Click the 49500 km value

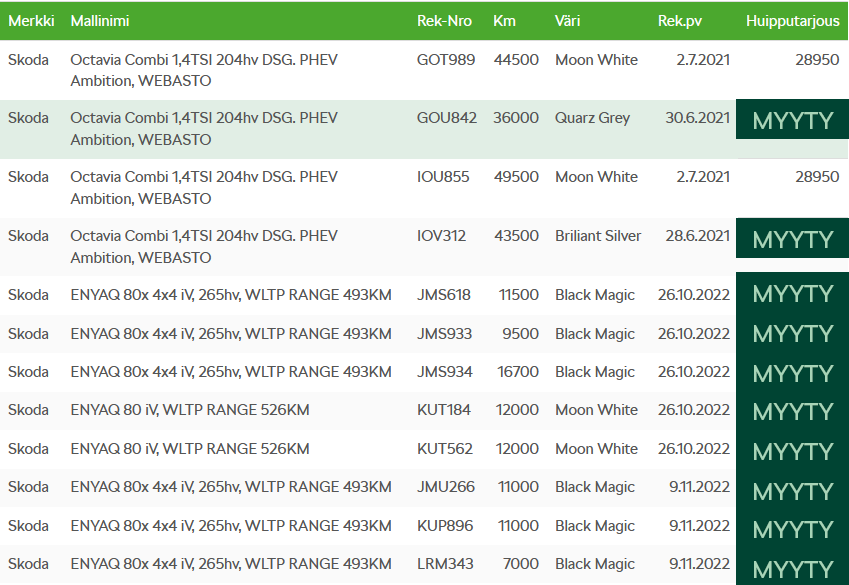(516, 177)
